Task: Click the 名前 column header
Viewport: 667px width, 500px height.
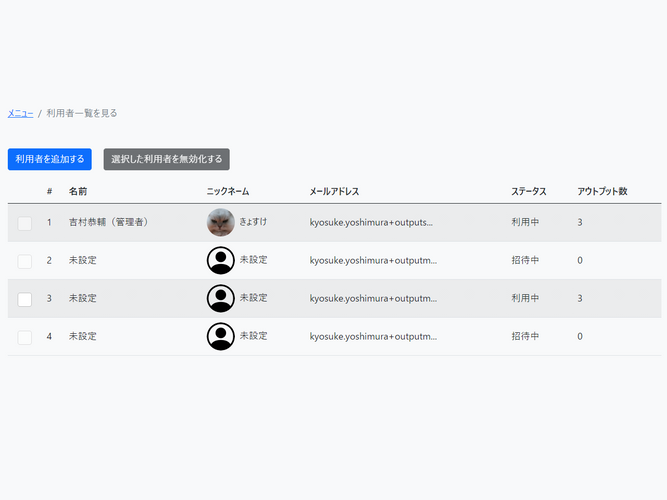Action: pos(78,191)
